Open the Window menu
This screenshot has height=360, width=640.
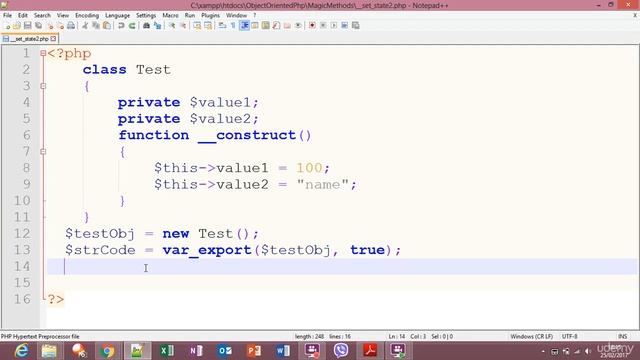[236, 16]
